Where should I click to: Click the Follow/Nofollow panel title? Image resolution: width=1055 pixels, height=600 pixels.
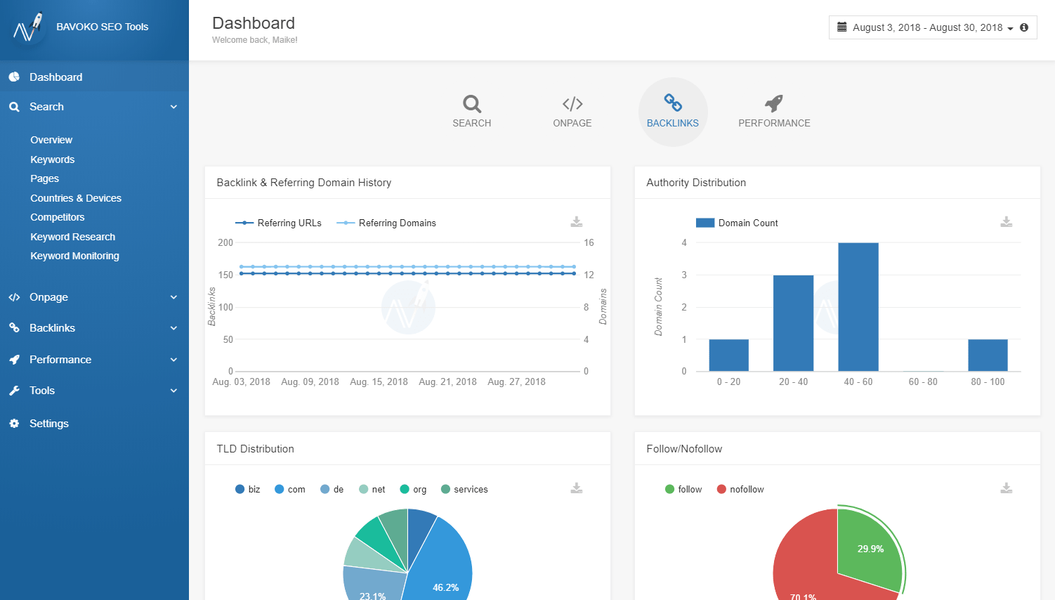pyautogui.click(x=684, y=449)
